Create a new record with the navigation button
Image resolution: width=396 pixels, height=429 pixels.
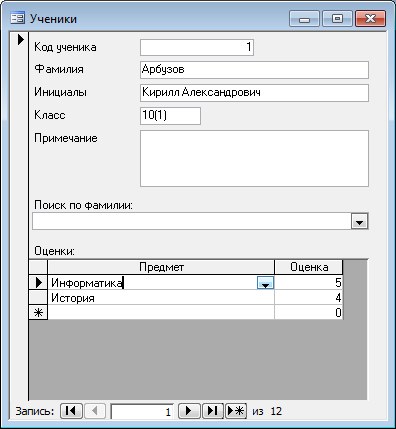[x=236, y=410]
